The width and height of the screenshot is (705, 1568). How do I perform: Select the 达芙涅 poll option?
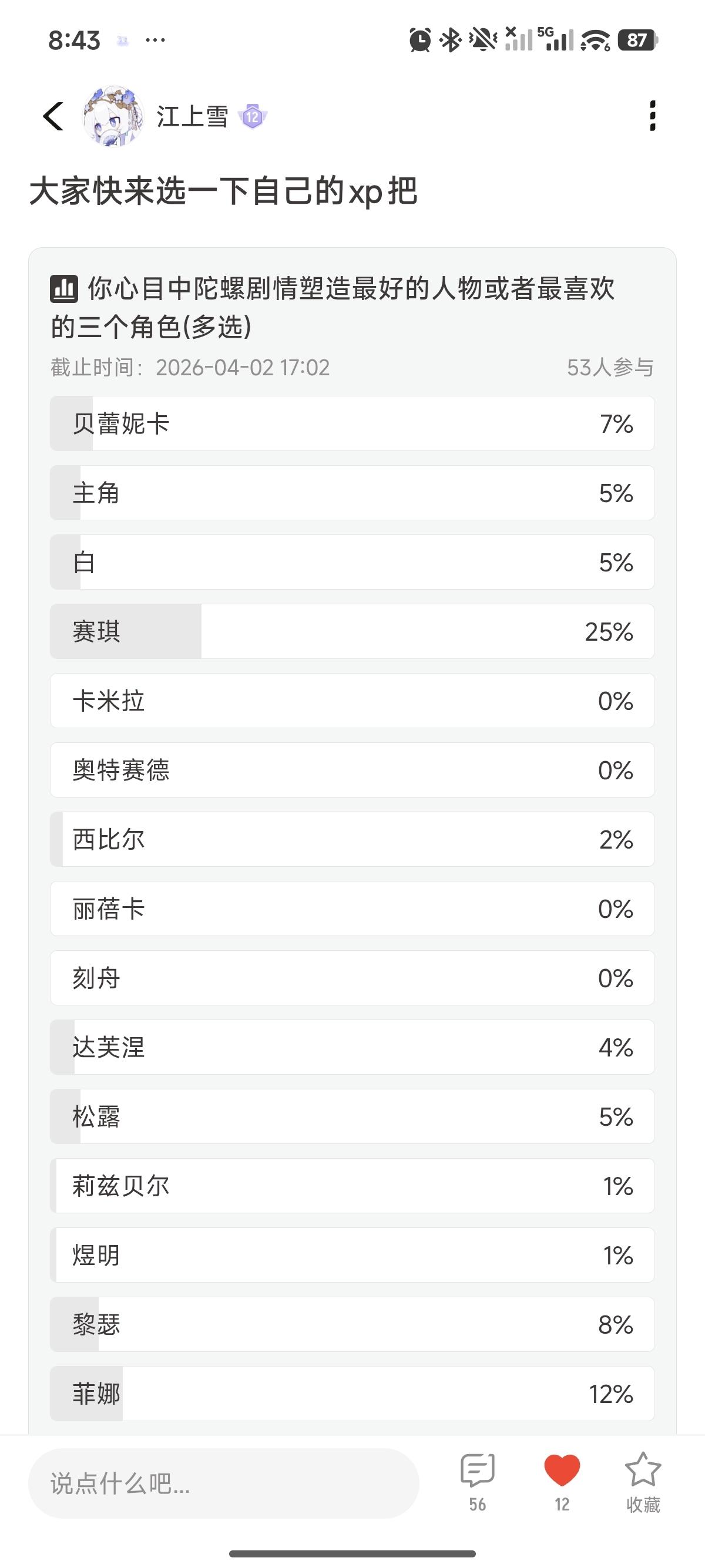(x=352, y=1047)
